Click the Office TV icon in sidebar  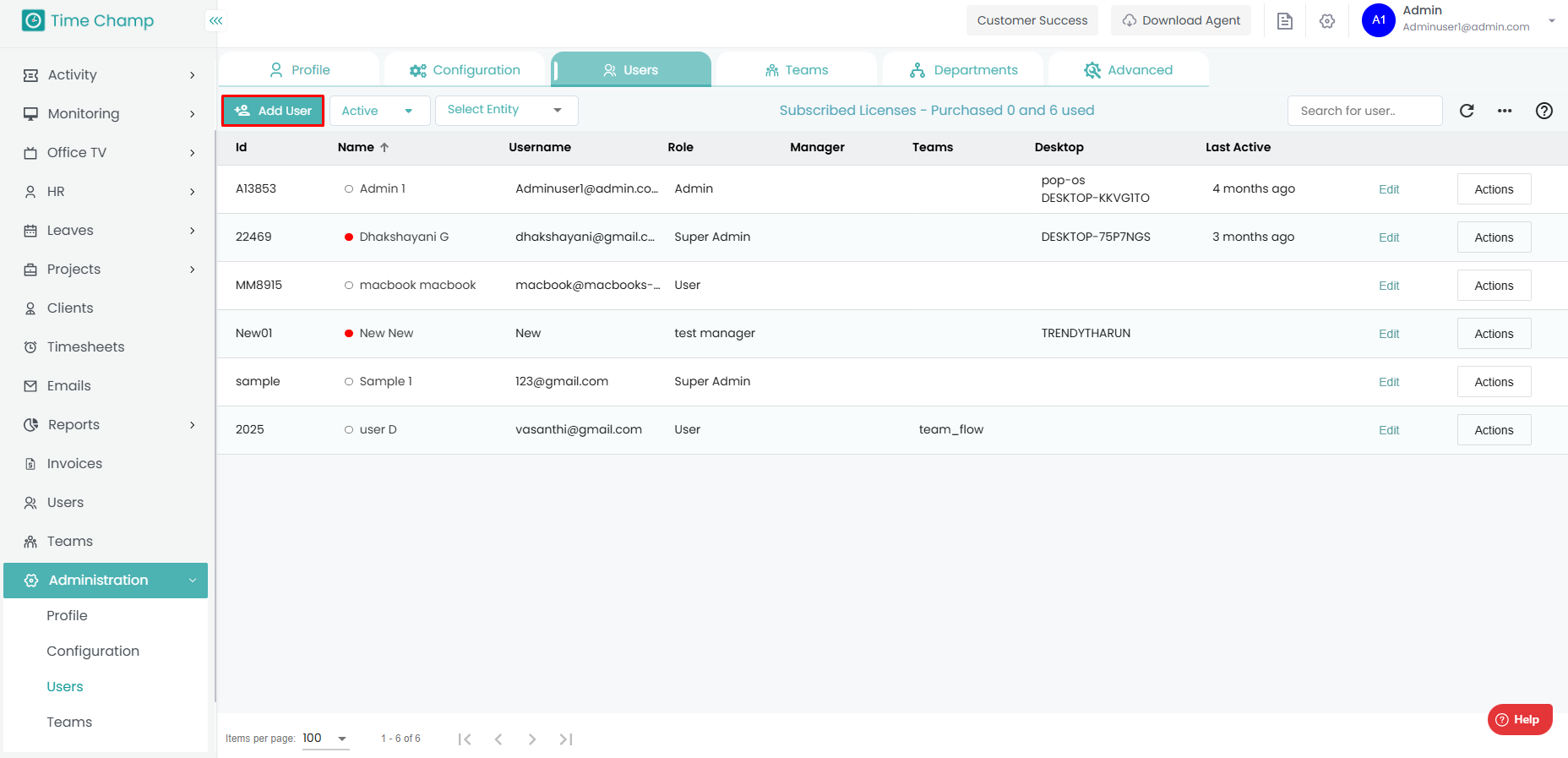30,153
